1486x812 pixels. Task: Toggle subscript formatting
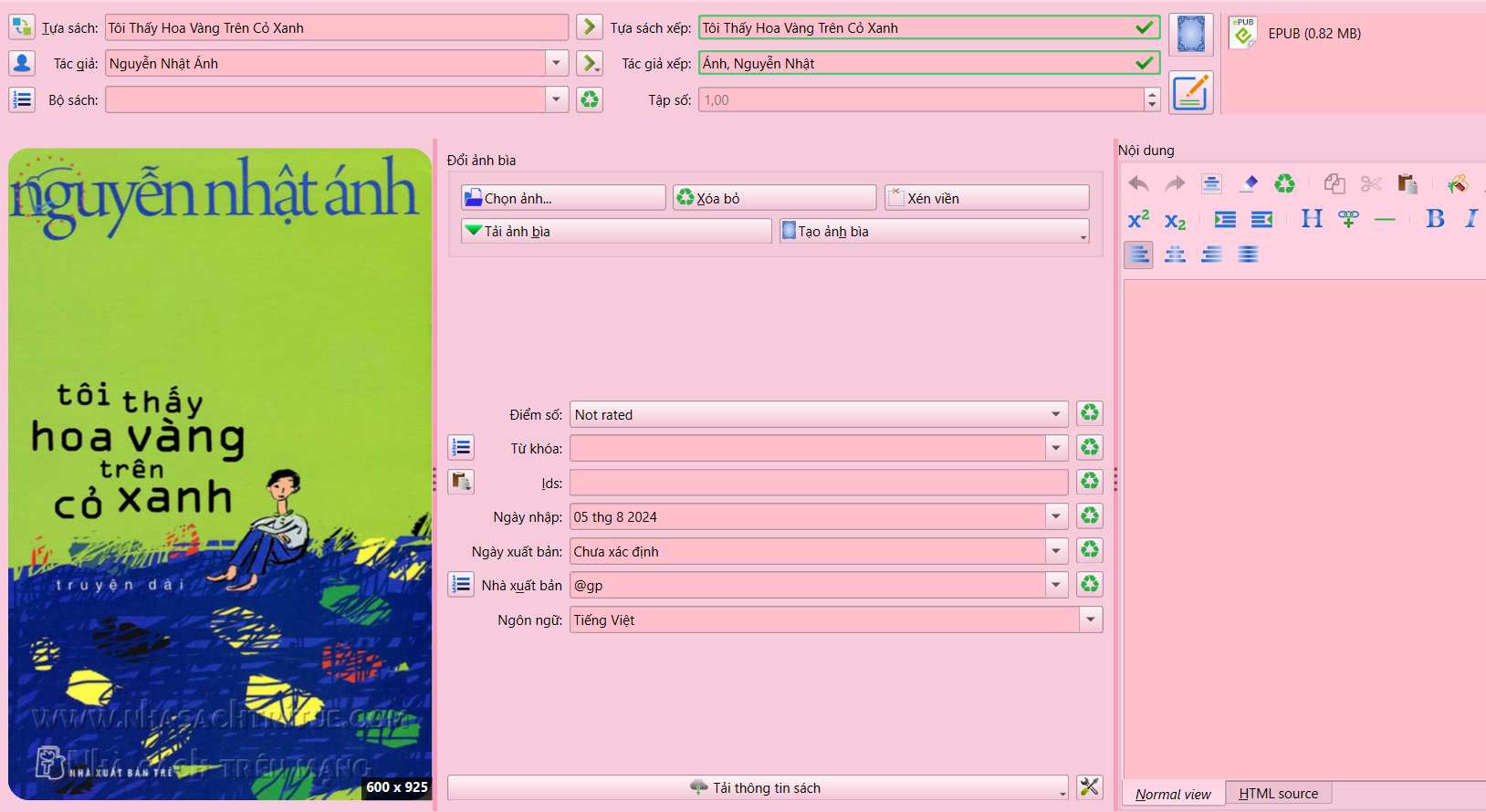[1175, 219]
